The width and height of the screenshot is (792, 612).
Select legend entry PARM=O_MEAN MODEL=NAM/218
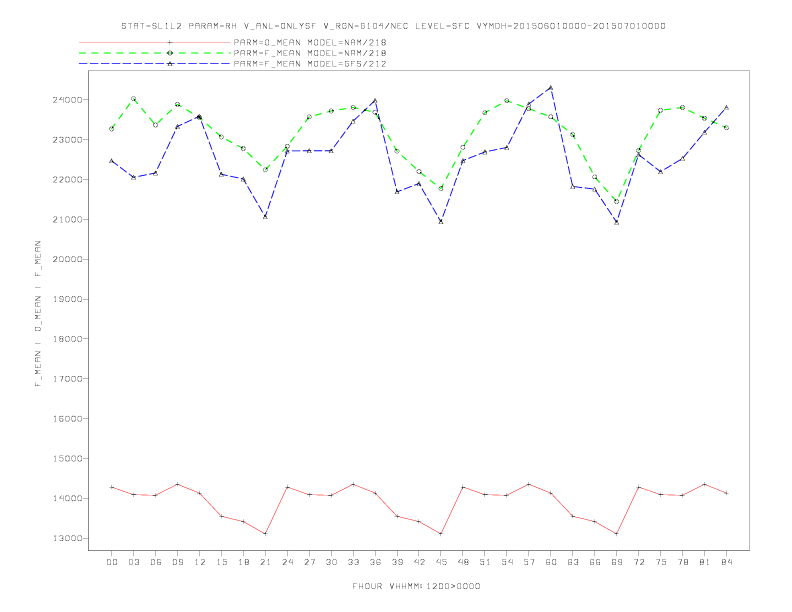click(310, 42)
